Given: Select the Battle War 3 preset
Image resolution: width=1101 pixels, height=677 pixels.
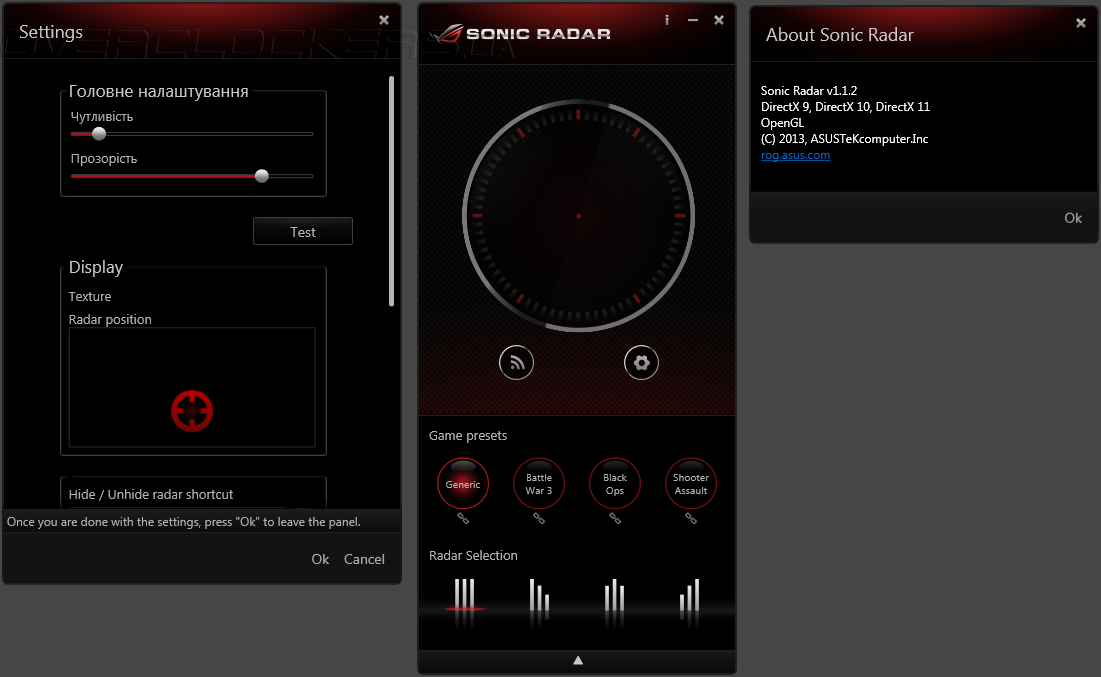Looking at the screenshot, I should coord(539,483).
